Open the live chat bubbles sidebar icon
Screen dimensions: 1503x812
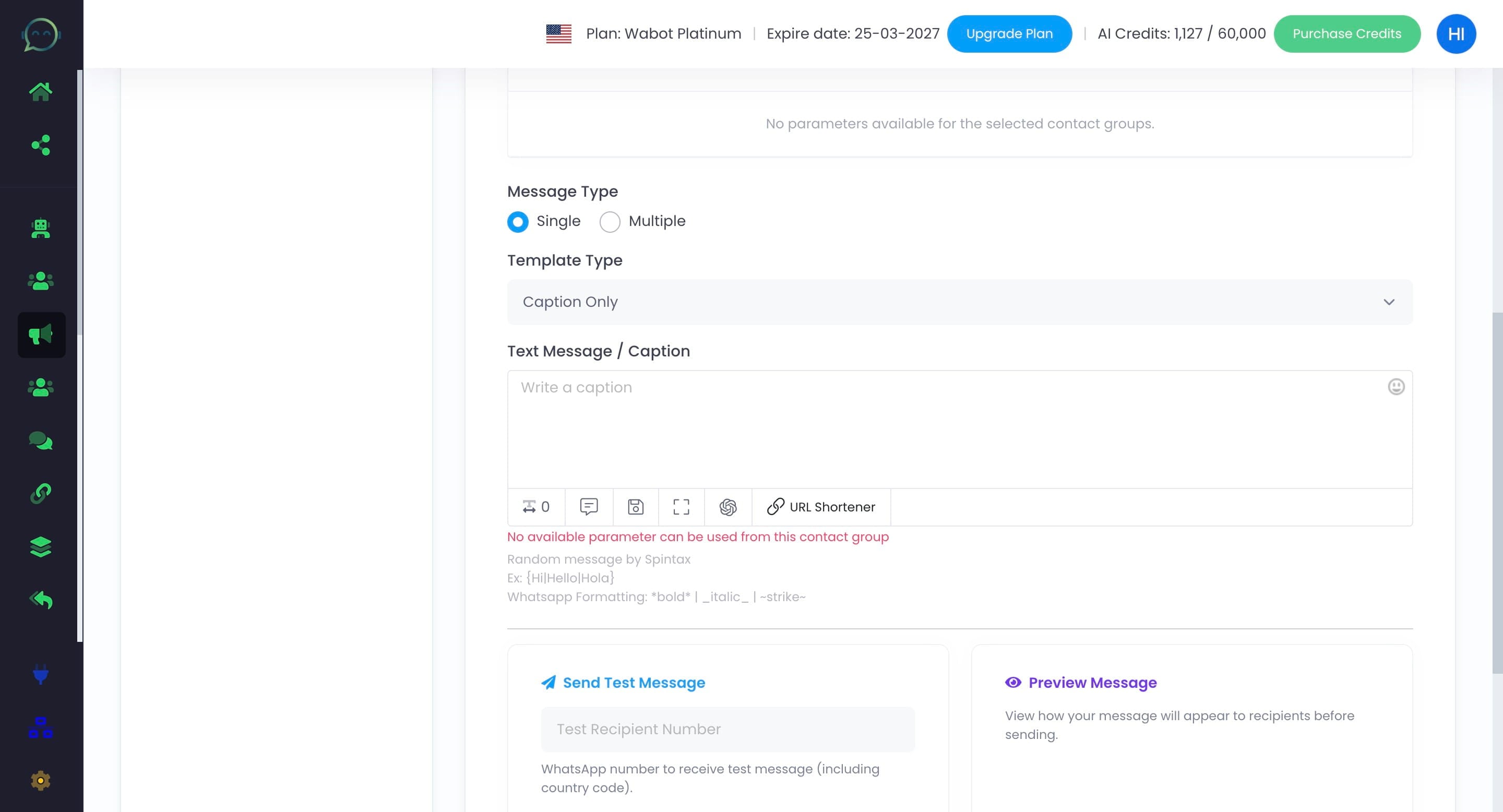(x=41, y=440)
